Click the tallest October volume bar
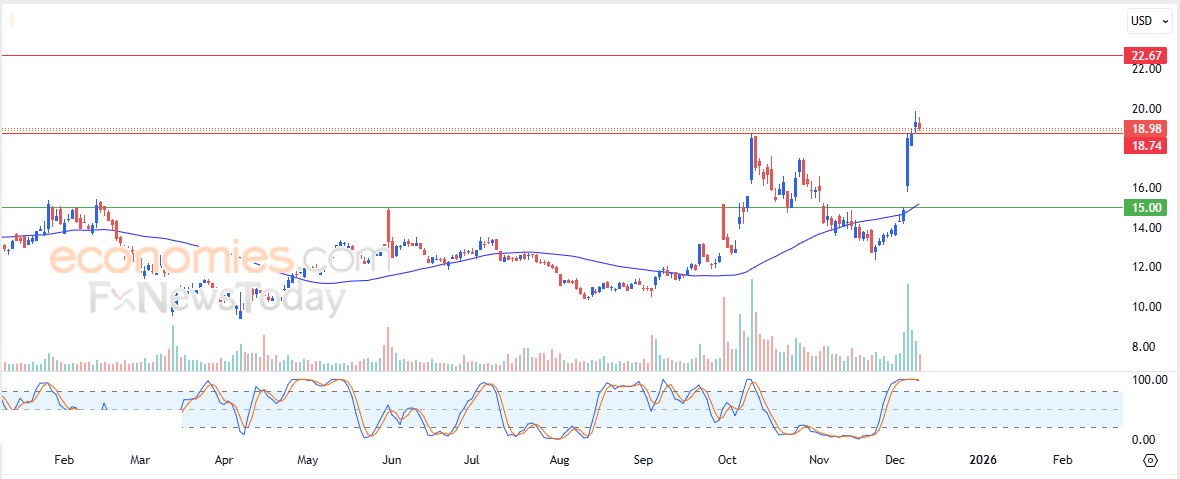Viewport: 1180px width, 479px height. pyautogui.click(x=752, y=324)
